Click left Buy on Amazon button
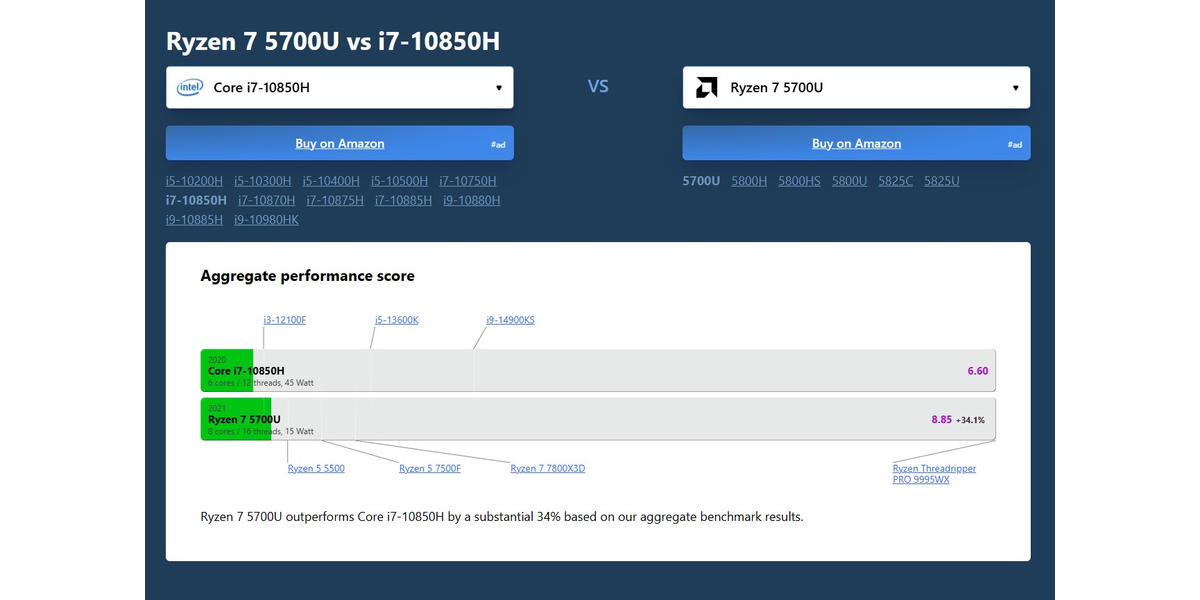Image resolution: width=1200 pixels, height=600 pixels. pyautogui.click(x=339, y=144)
